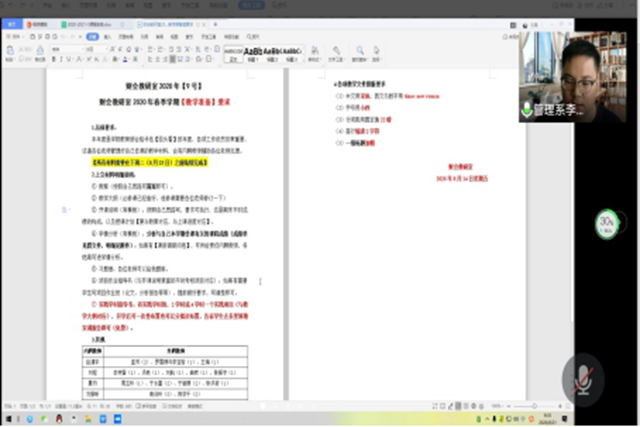
Task: Switch to the Insert ribbon tab
Action: pyautogui.click(x=109, y=35)
